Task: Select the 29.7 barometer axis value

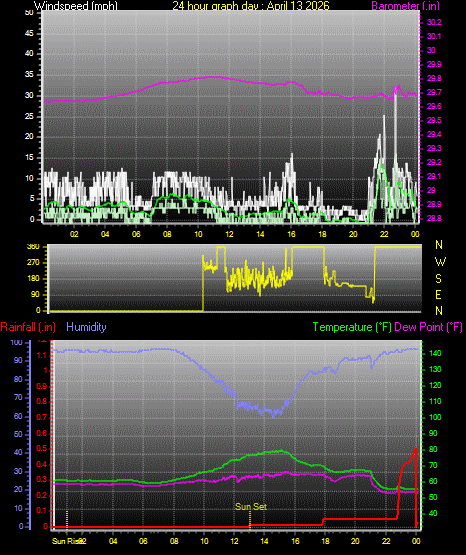Action: click(434, 92)
